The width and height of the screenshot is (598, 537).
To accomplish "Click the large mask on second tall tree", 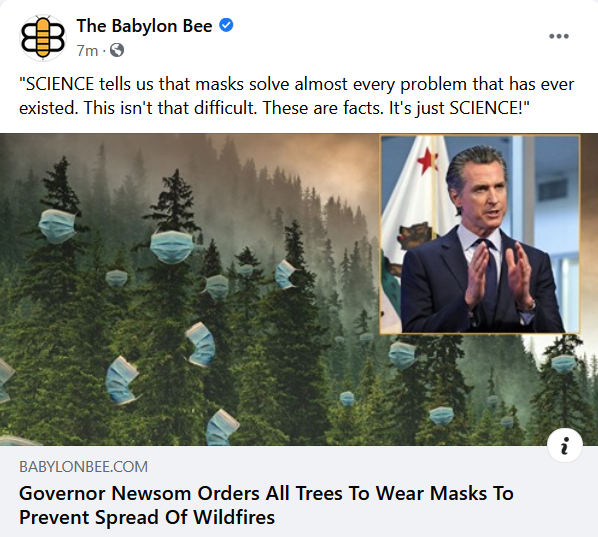I will click(x=172, y=246).
